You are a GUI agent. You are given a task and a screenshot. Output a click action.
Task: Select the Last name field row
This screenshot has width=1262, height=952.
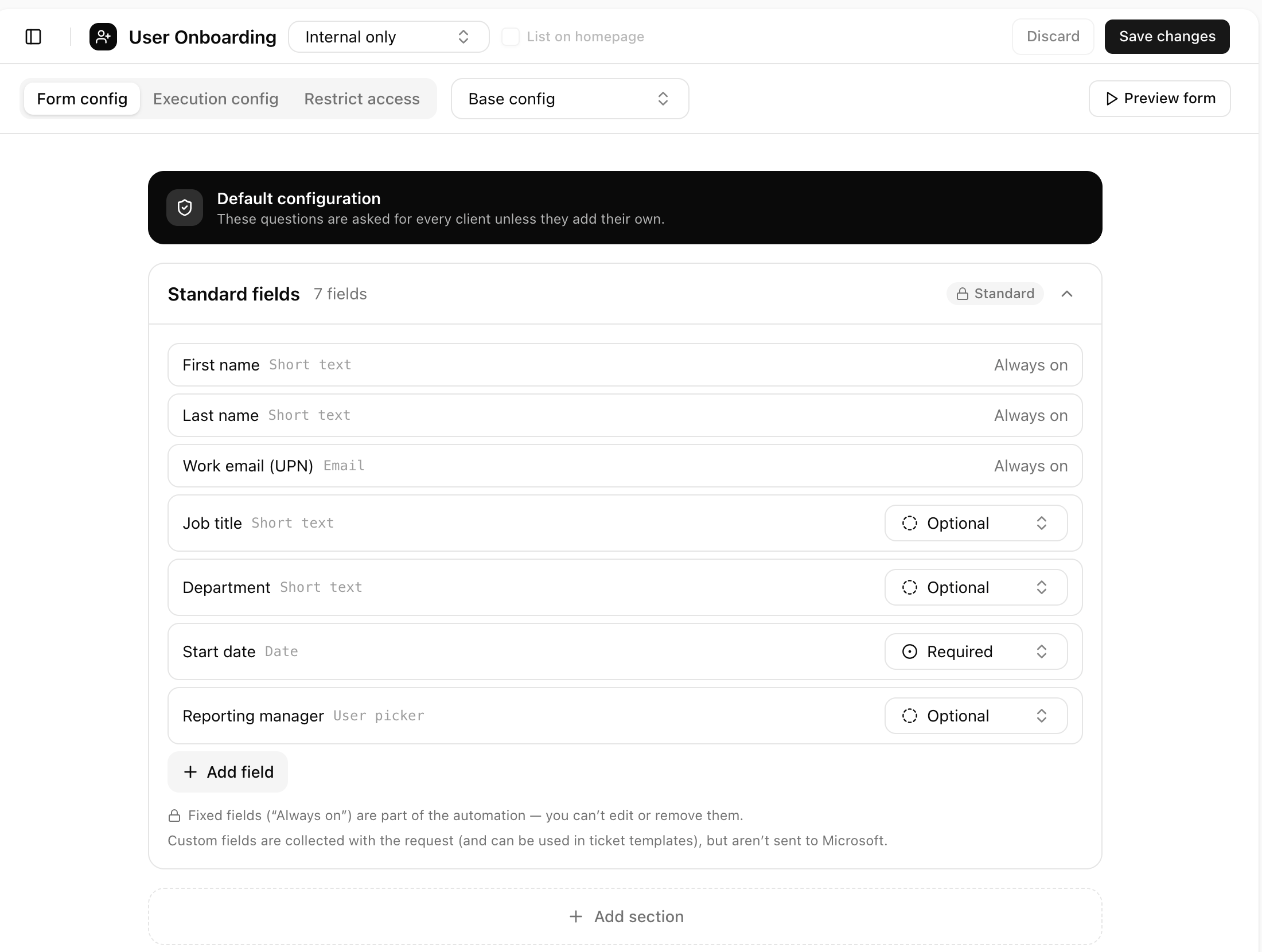coord(625,415)
